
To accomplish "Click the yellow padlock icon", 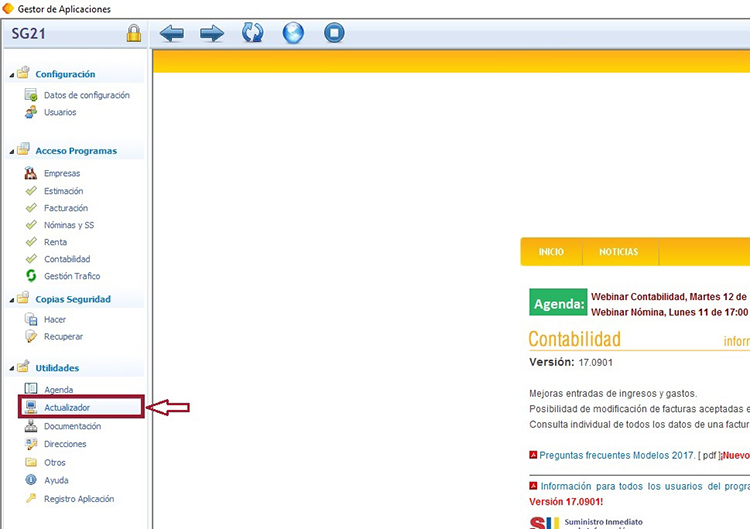I will click(x=133, y=34).
